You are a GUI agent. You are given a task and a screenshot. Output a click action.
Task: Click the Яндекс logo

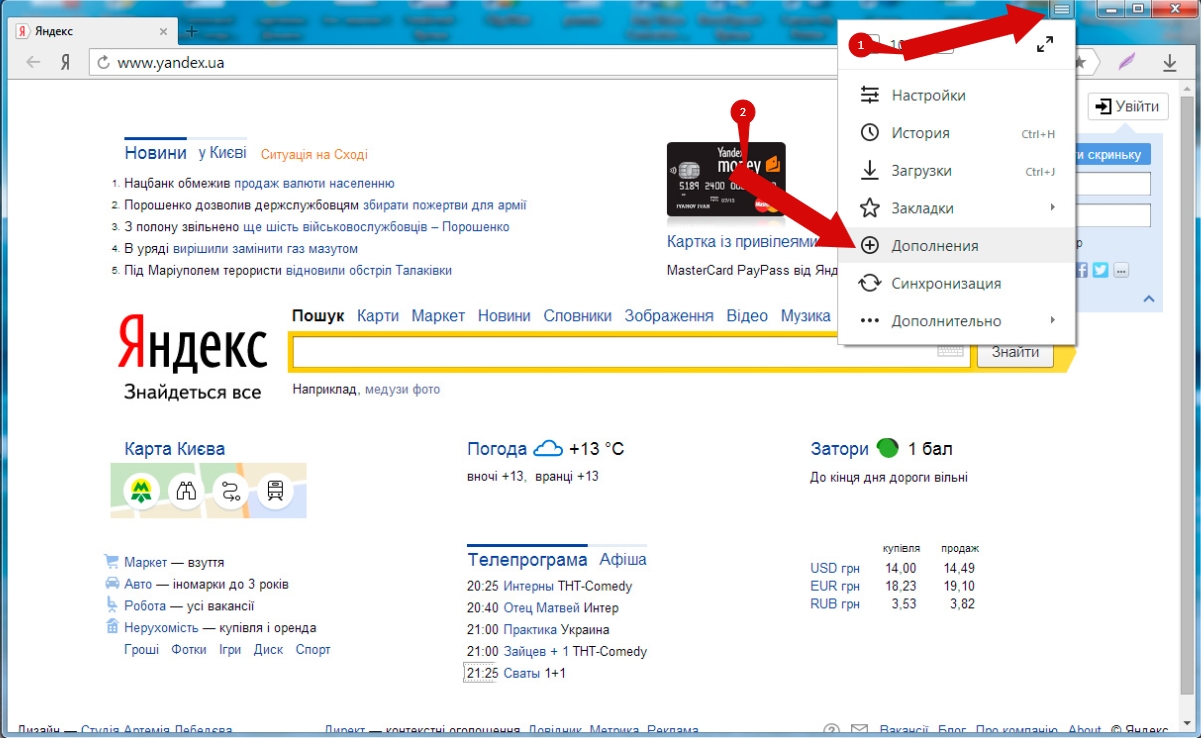pos(192,343)
